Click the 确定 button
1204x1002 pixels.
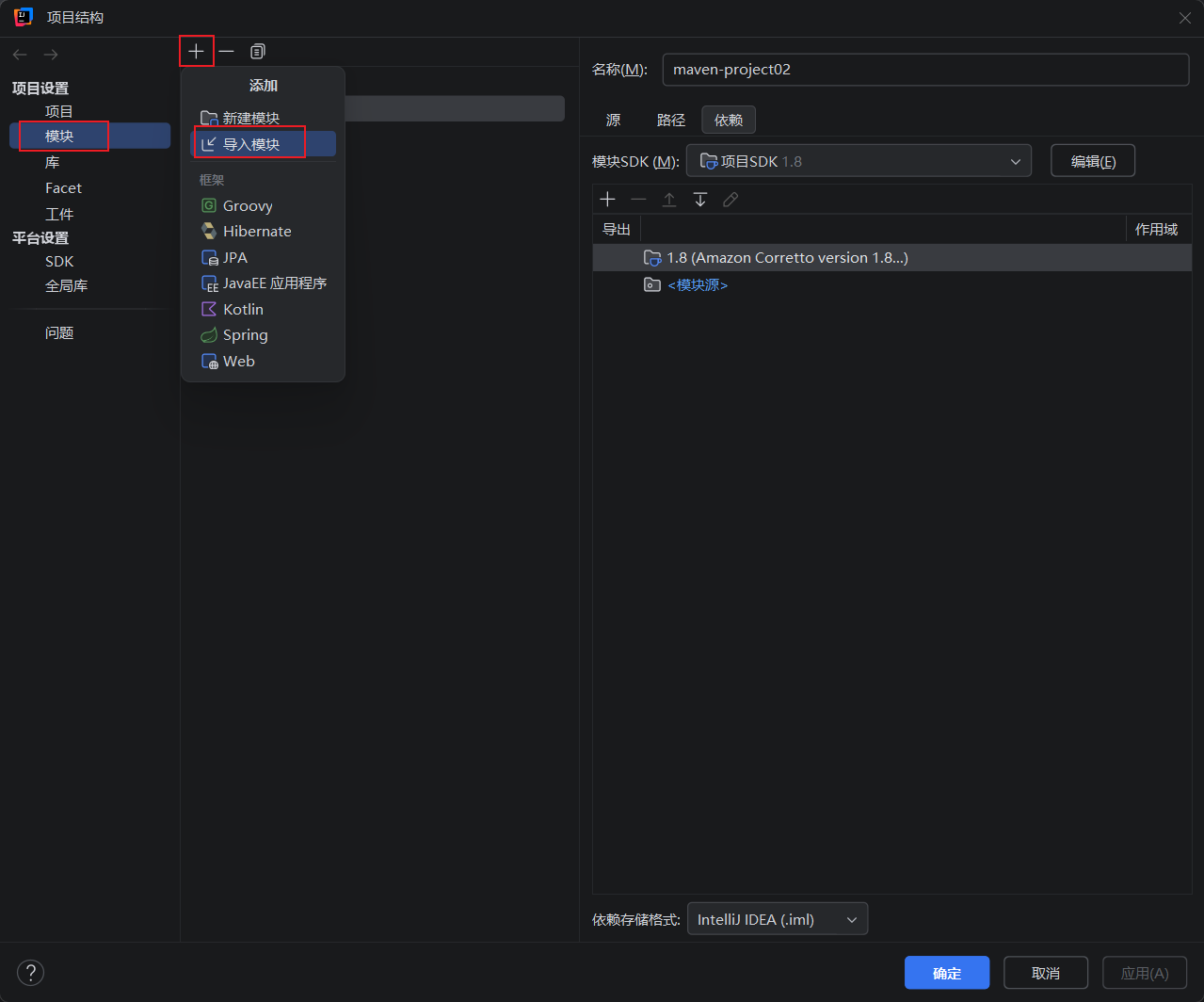coord(947,973)
